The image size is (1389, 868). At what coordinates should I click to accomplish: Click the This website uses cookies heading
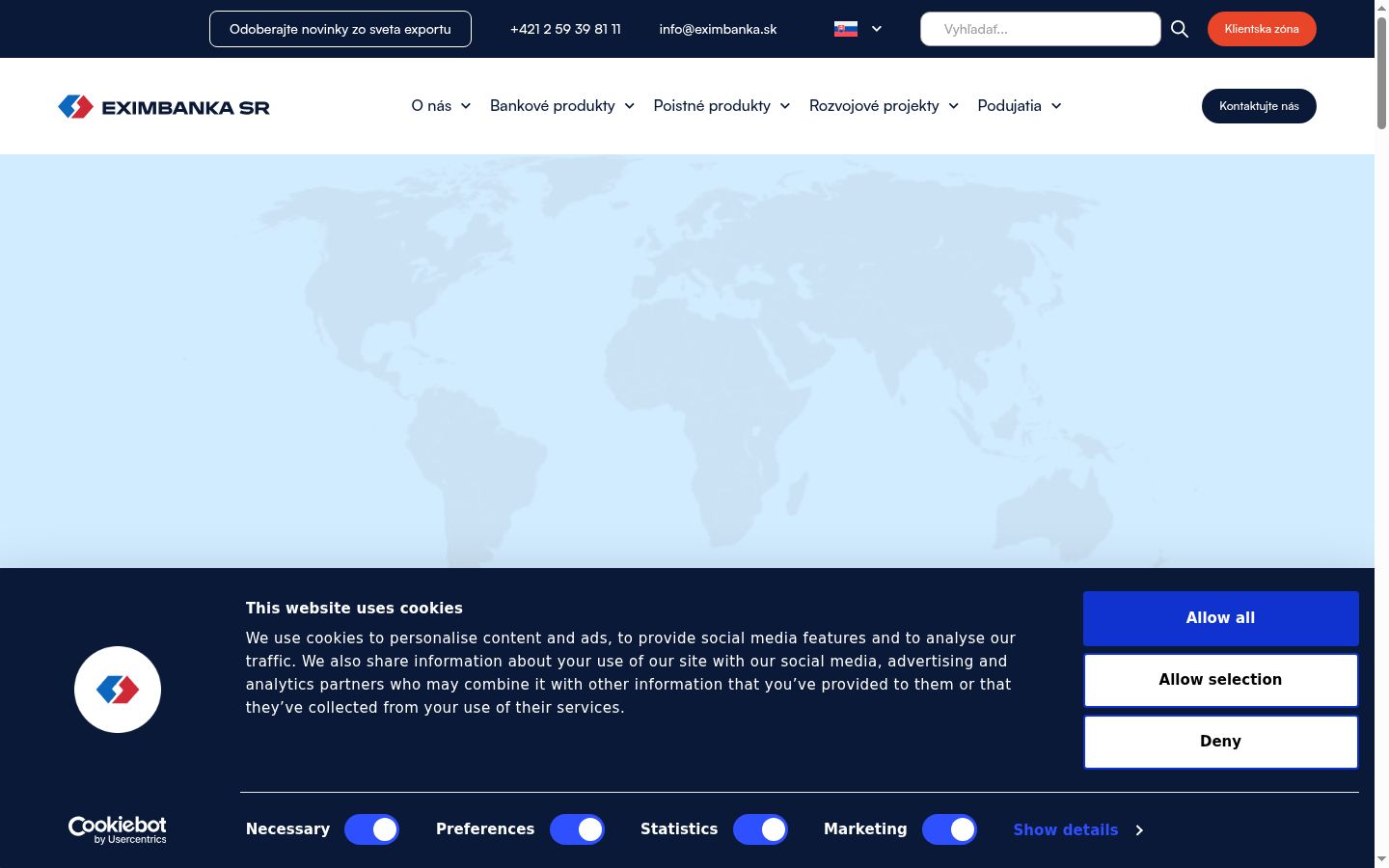pyautogui.click(x=354, y=609)
